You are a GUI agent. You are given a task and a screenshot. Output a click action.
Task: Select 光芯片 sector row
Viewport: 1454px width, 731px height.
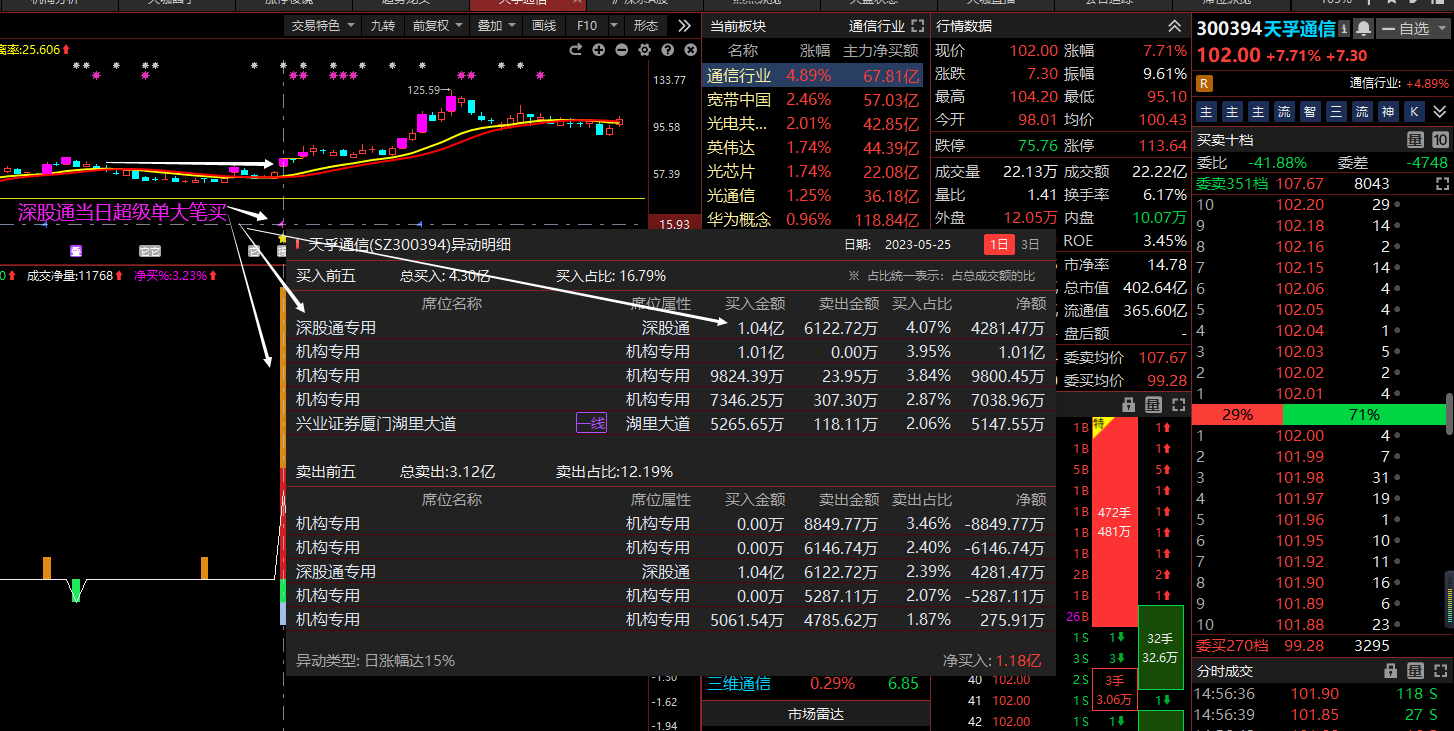click(813, 172)
